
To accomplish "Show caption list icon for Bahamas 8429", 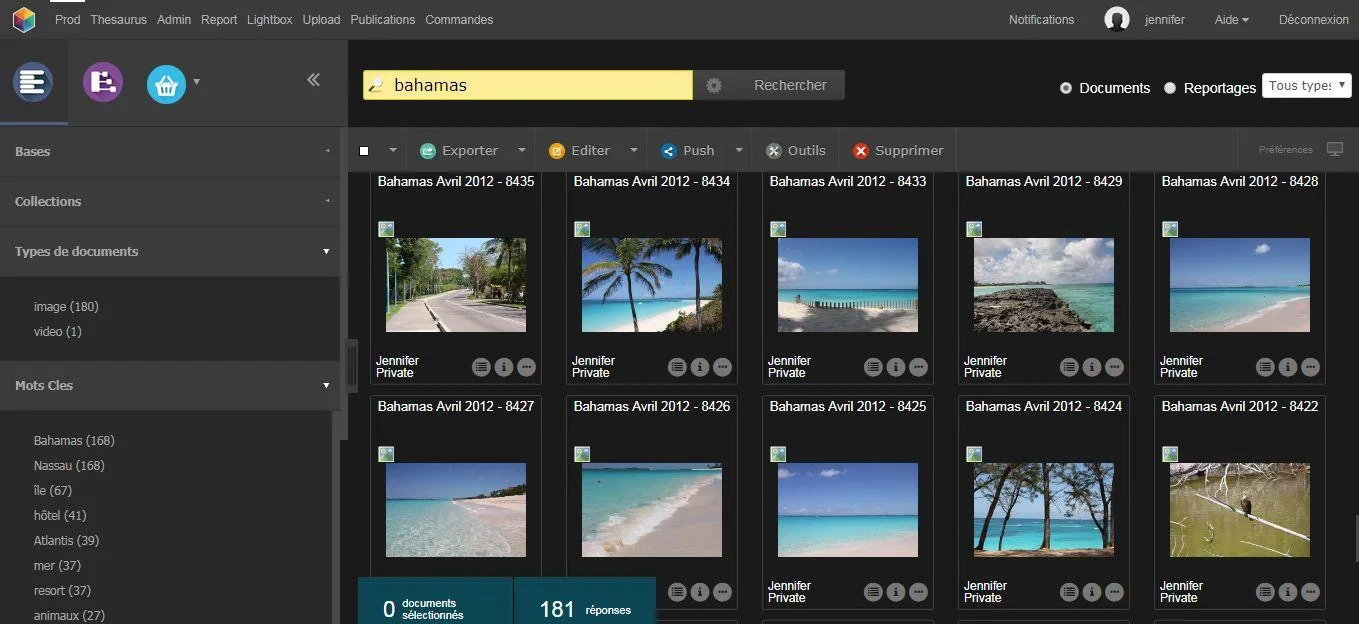I will pos(1070,367).
